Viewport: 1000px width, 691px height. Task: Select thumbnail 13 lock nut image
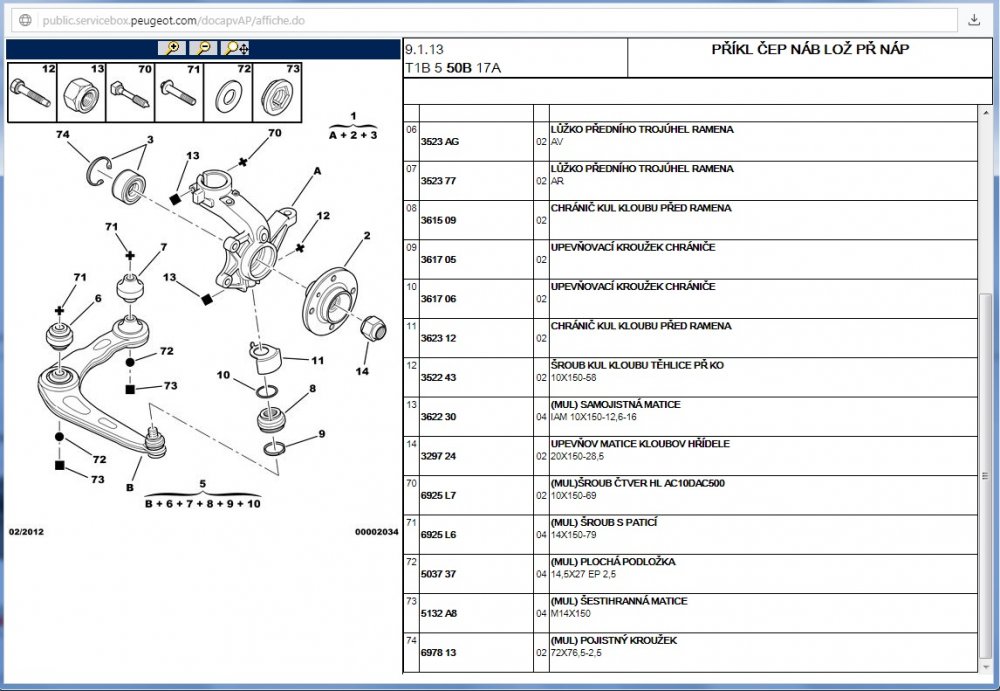coord(81,92)
